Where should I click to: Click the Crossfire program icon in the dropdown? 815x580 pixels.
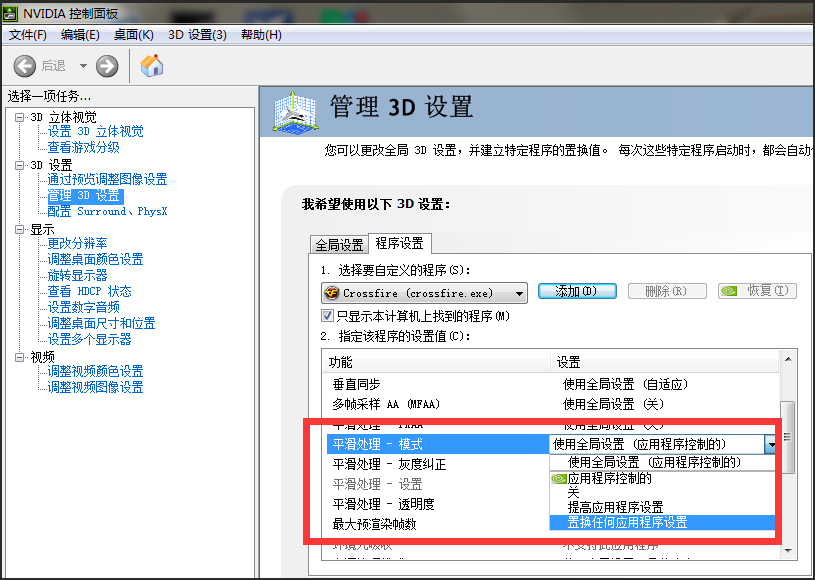coord(333,291)
